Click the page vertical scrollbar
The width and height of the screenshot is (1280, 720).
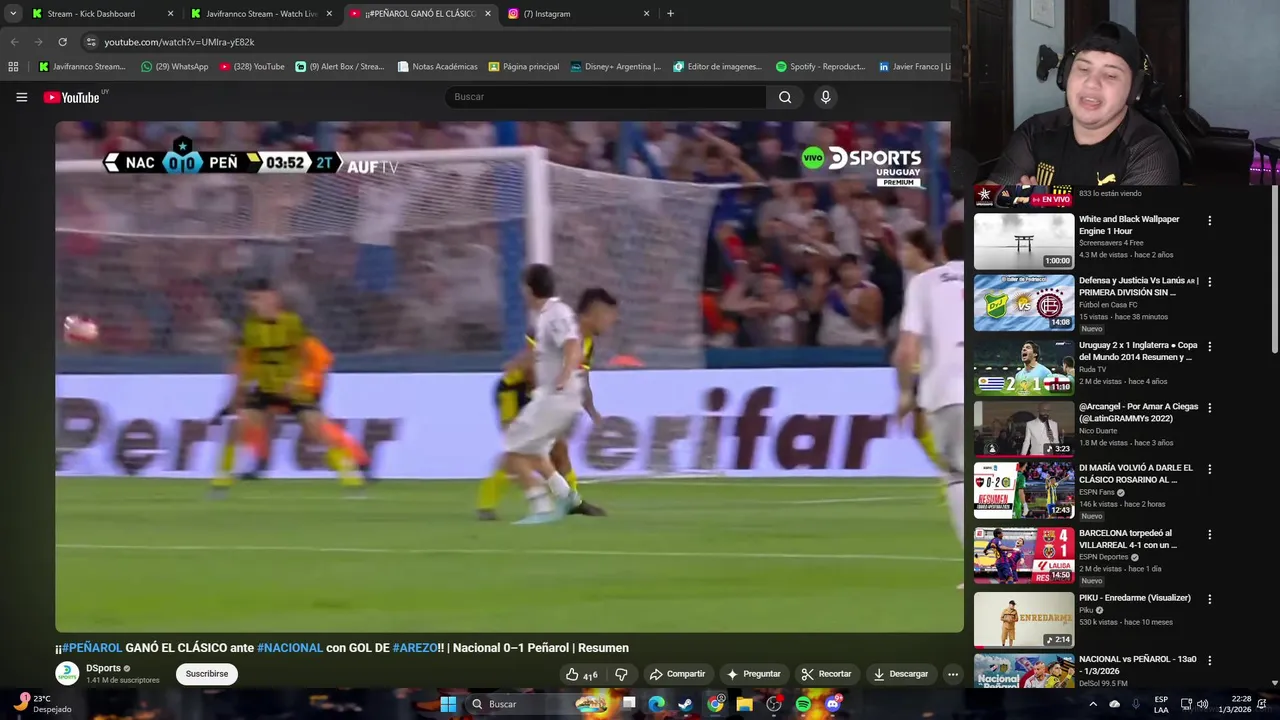click(1274, 270)
